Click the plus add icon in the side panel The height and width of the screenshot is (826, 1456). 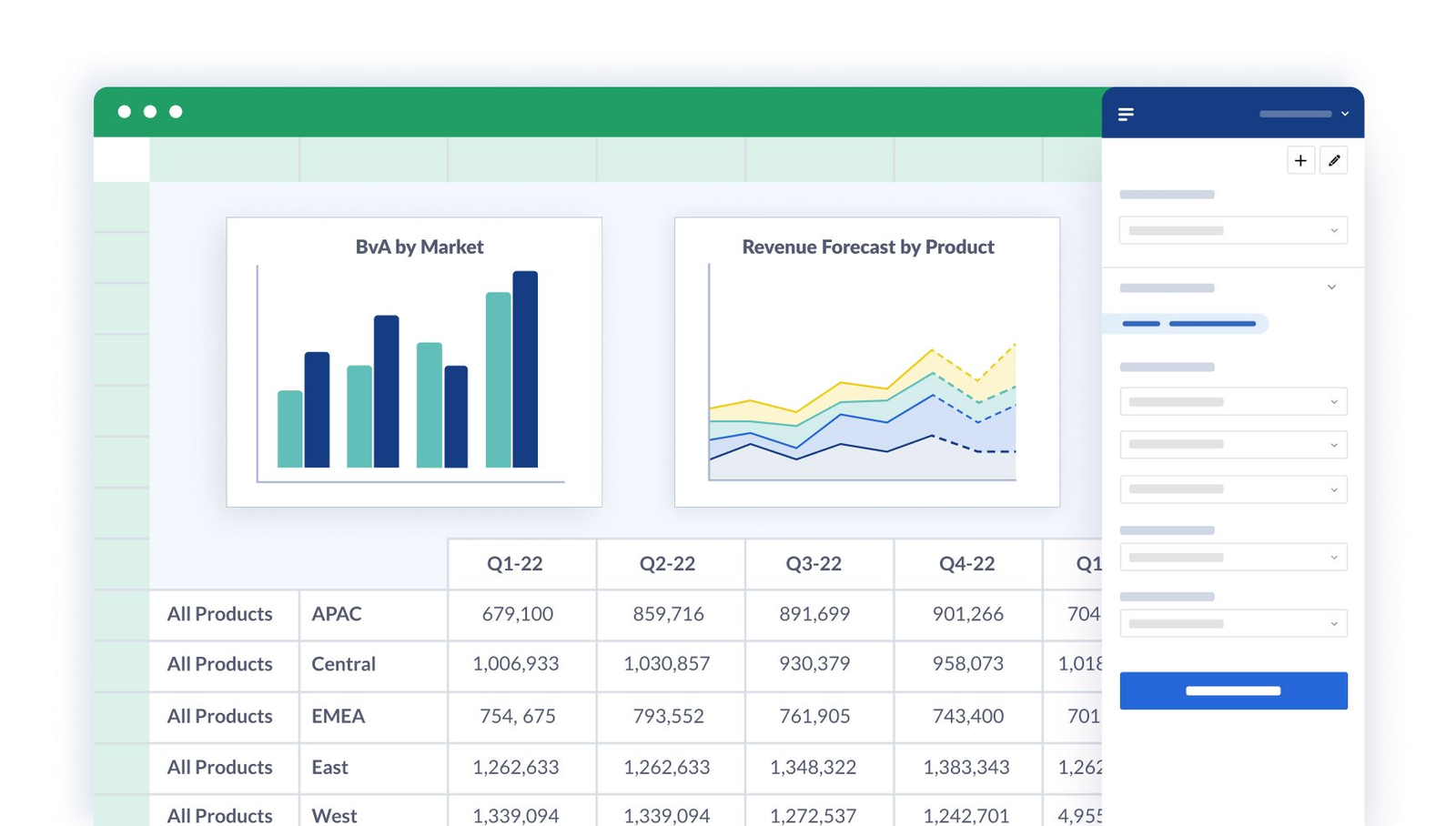tap(1300, 161)
